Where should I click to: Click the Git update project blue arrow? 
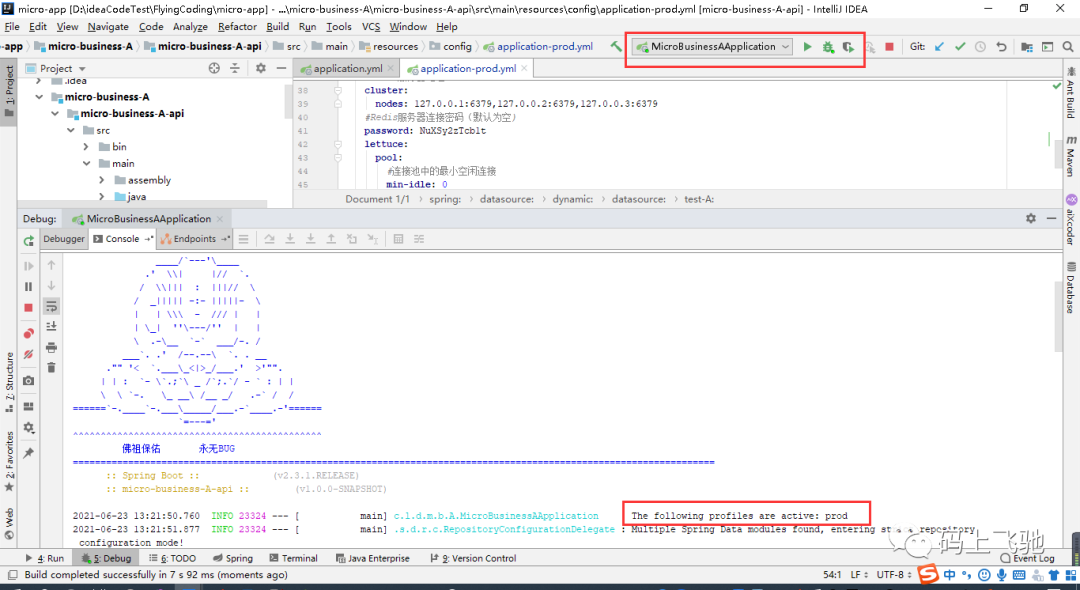pos(939,47)
